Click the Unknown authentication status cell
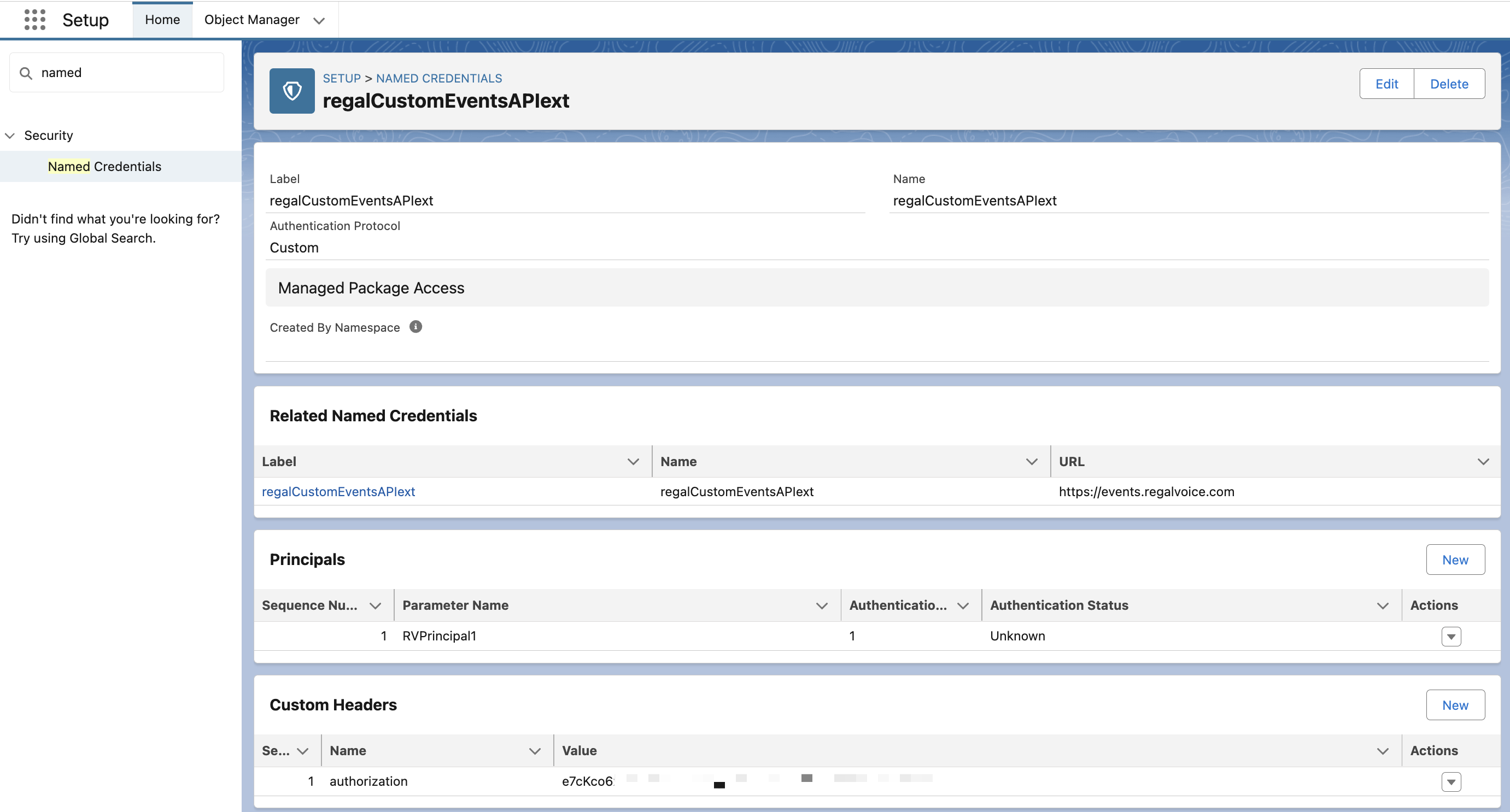Viewport: 1510px width, 812px height. (1017, 636)
